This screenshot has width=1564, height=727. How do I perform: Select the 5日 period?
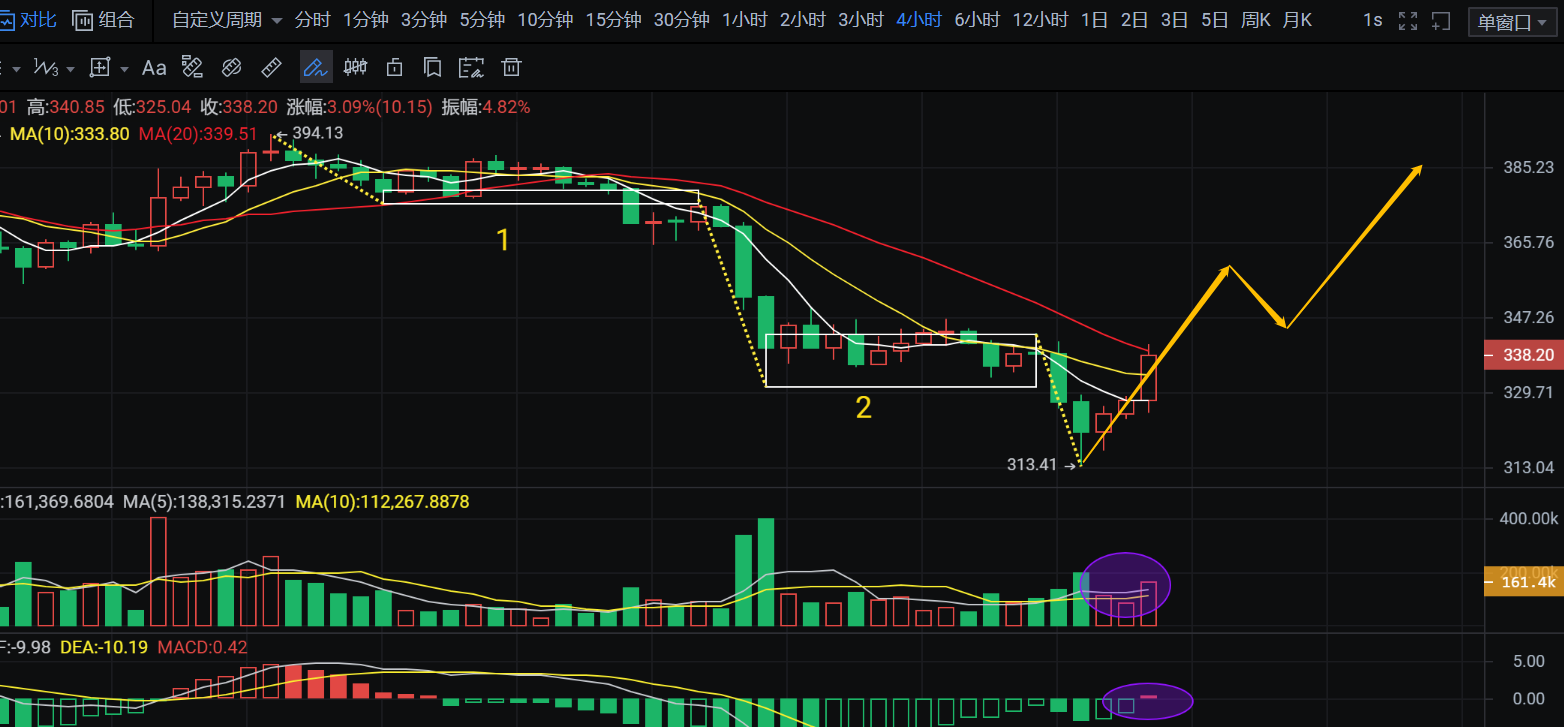click(1214, 20)
